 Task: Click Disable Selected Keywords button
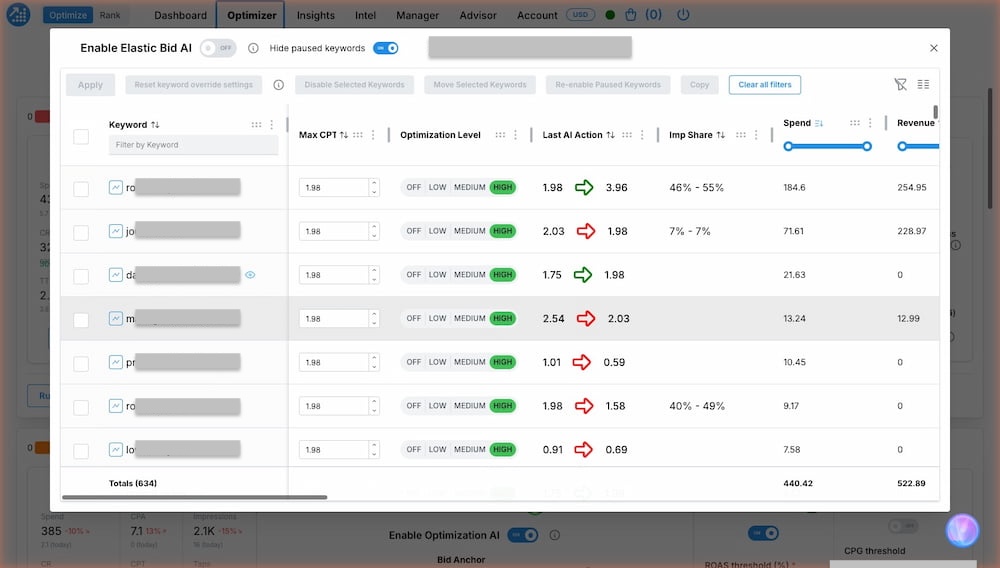[x=355, y=85]
